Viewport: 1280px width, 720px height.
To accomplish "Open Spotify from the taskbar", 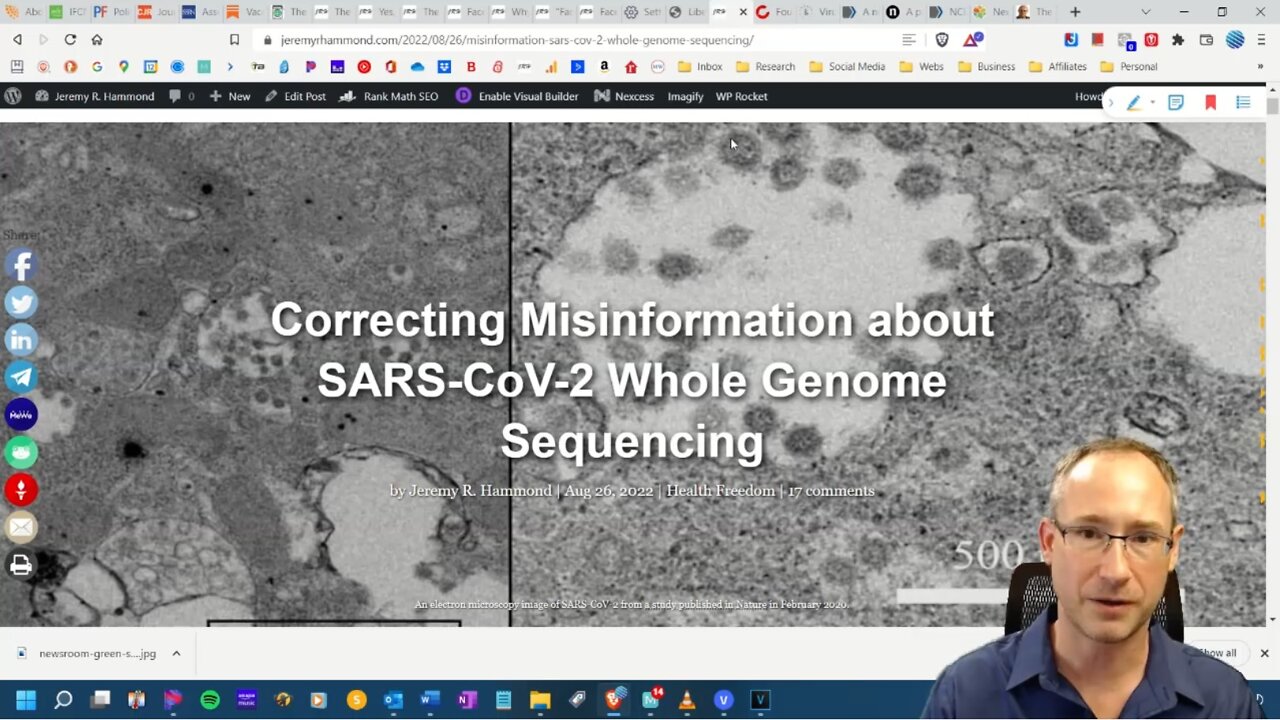I will [x=210, y=700].
